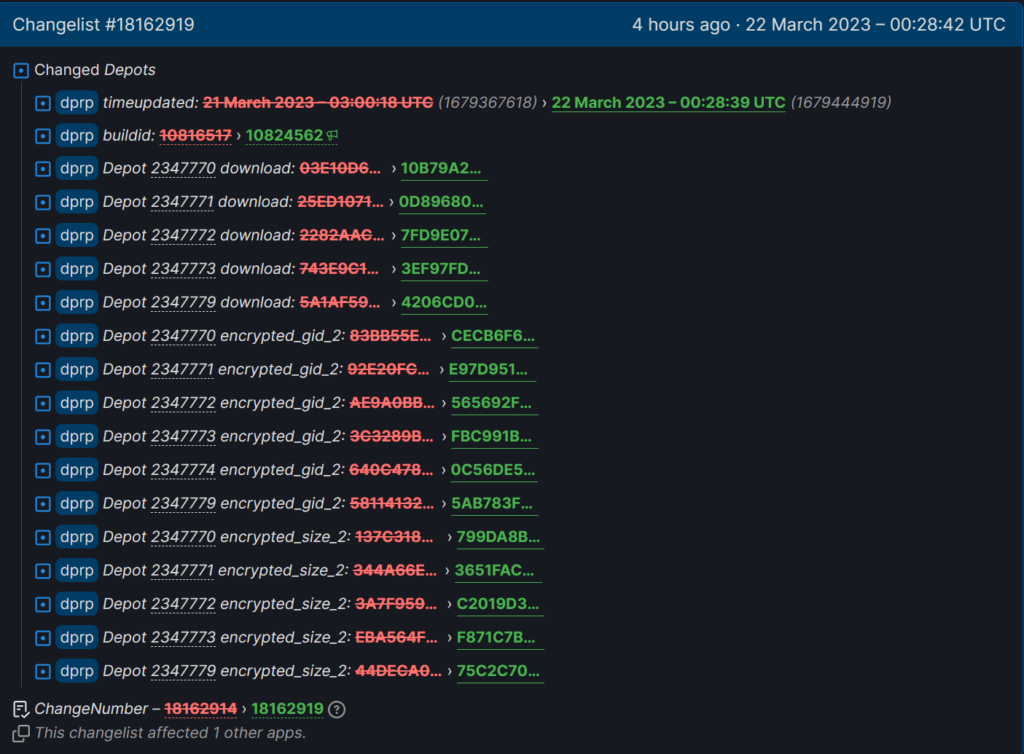Toggle the square icon on Depot 2347770 download row
Image resolution: width=1024 pixels, height=754 pixels.
pyautogui.click(x=42, y=168)
